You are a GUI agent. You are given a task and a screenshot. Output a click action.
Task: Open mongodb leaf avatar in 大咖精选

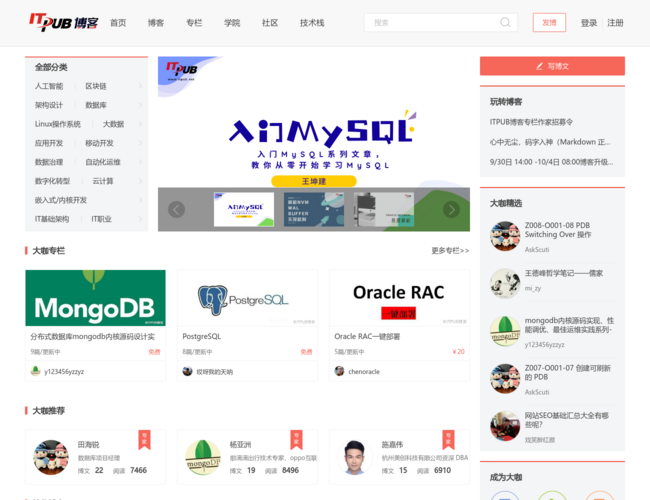tap(505, 331)
